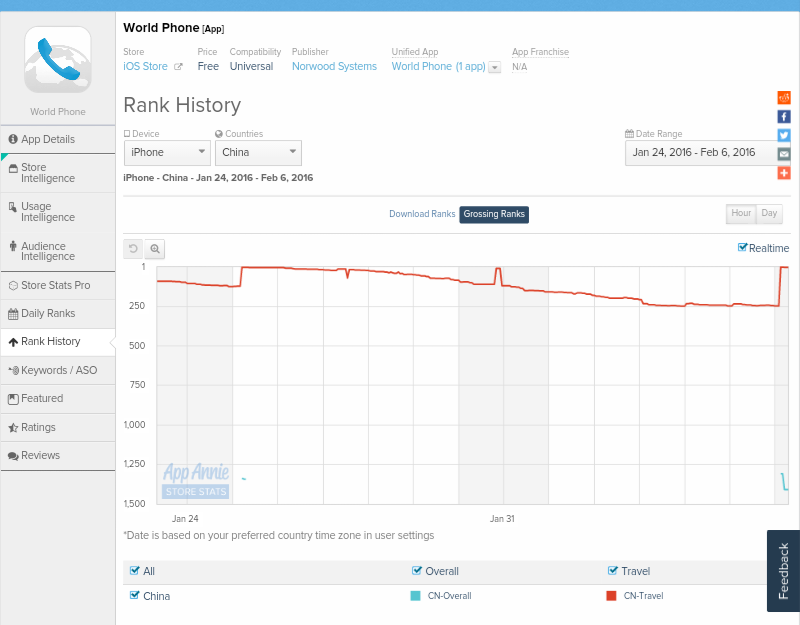Image resolution: width=800 pixels, height=625 pixels.
Task: Click the red CN-Travel legend swatch
Action: point(611,595)
